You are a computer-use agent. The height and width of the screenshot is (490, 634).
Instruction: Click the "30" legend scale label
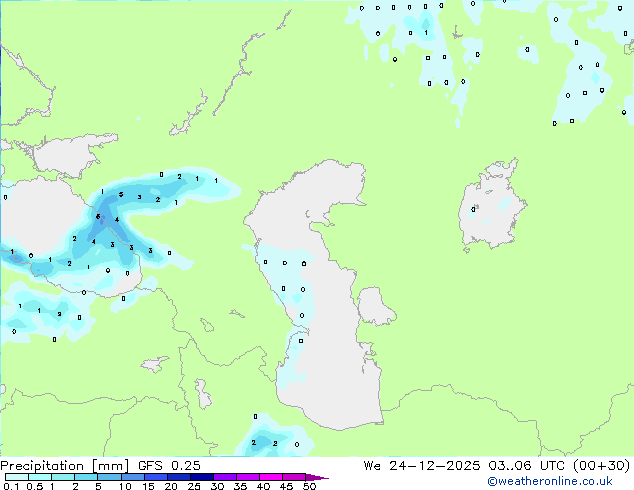point(218,486)
